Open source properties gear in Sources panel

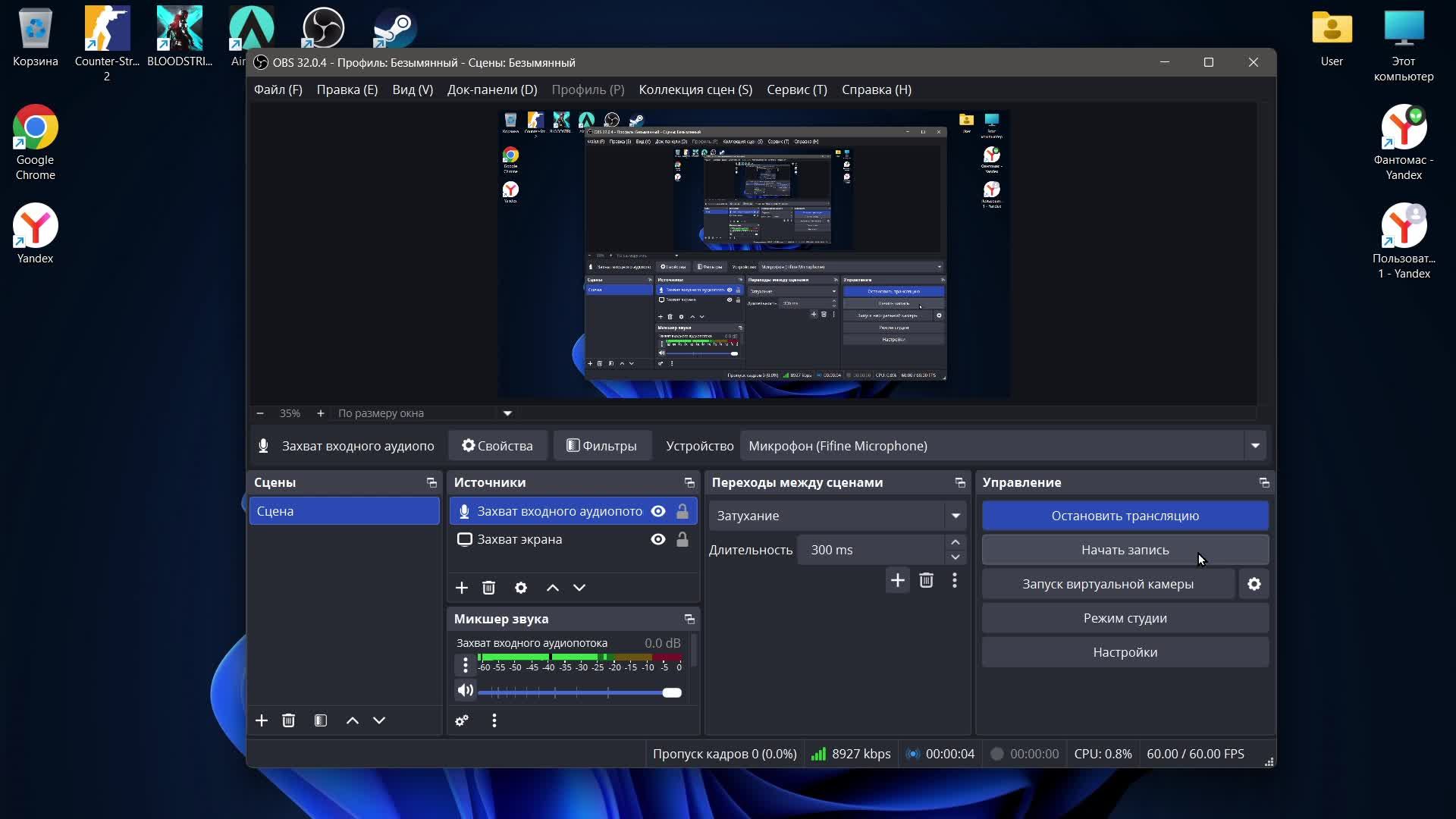point(520,588)
